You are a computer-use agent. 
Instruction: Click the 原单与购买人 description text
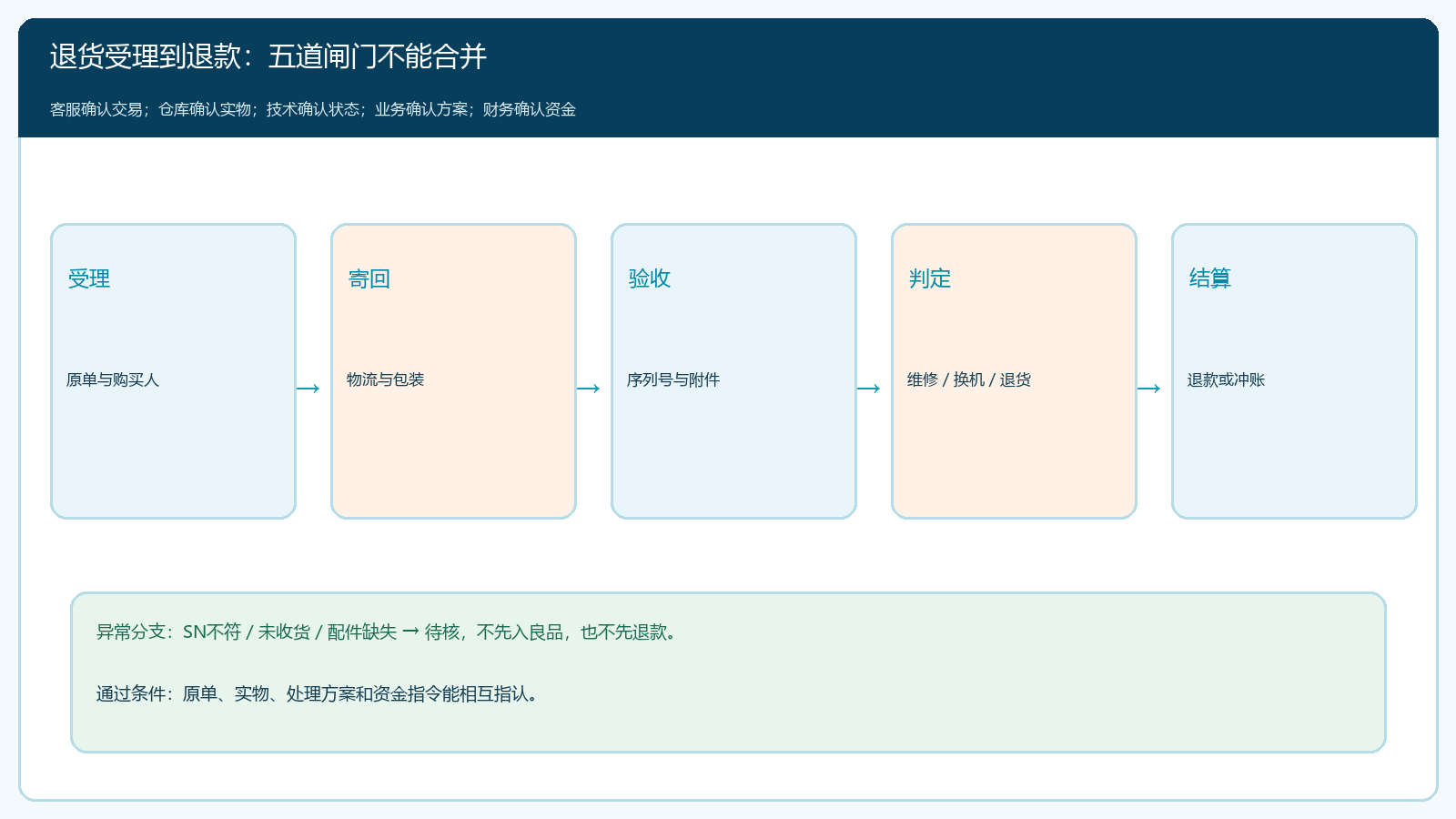(113, 379)
